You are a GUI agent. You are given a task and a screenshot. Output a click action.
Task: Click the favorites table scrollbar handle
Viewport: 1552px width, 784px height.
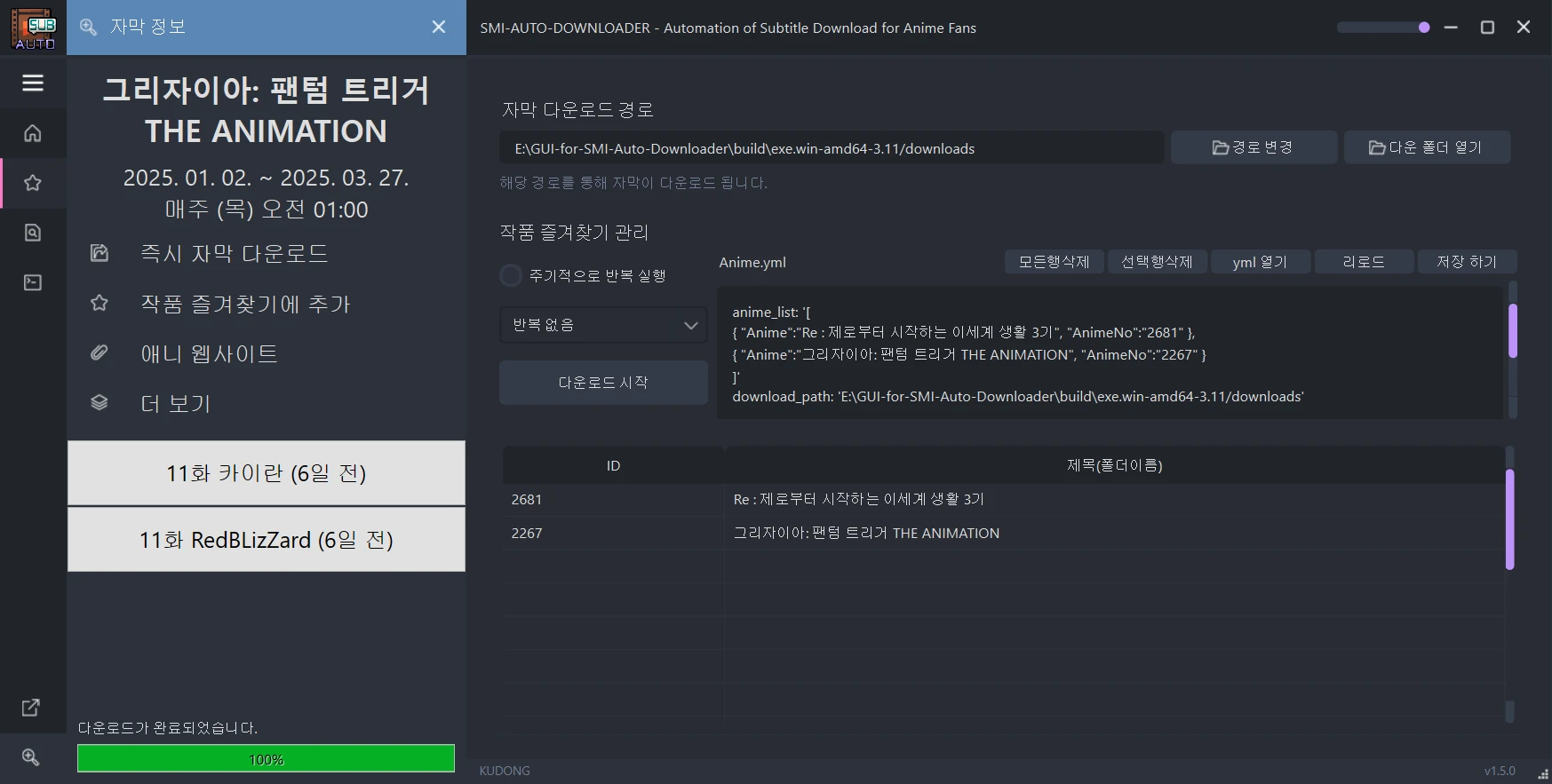pyautogui.click(x=1509, y=519)
